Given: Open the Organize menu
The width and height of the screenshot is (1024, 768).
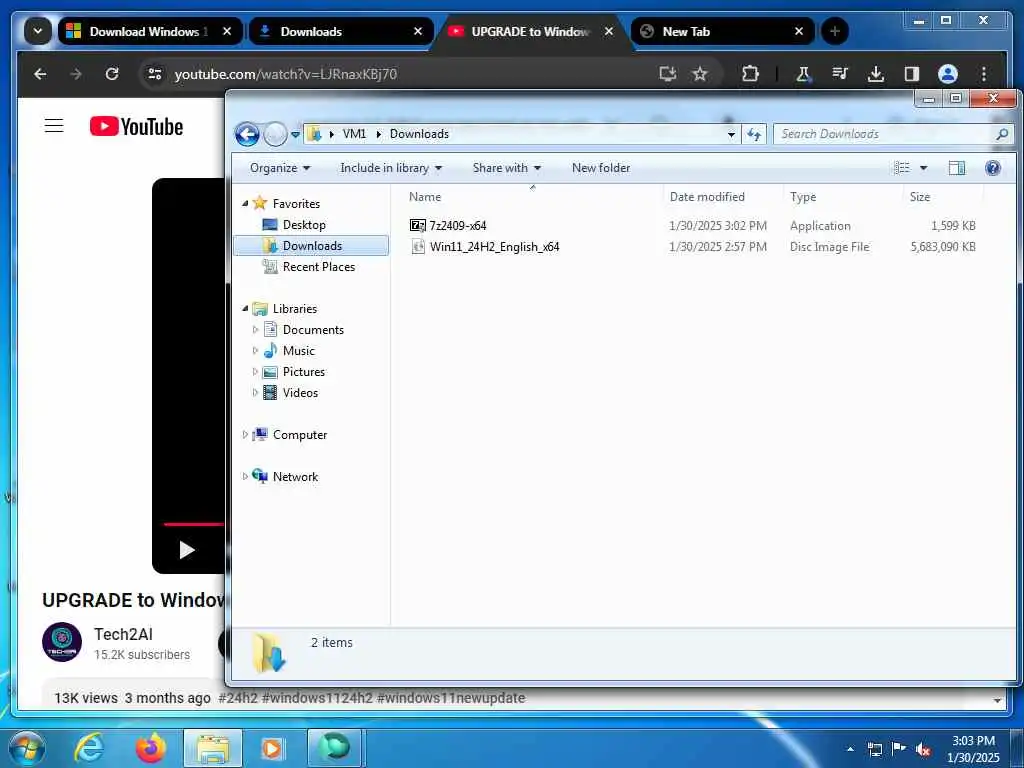Looking at the screenshot, I should (x=280, y=168).
